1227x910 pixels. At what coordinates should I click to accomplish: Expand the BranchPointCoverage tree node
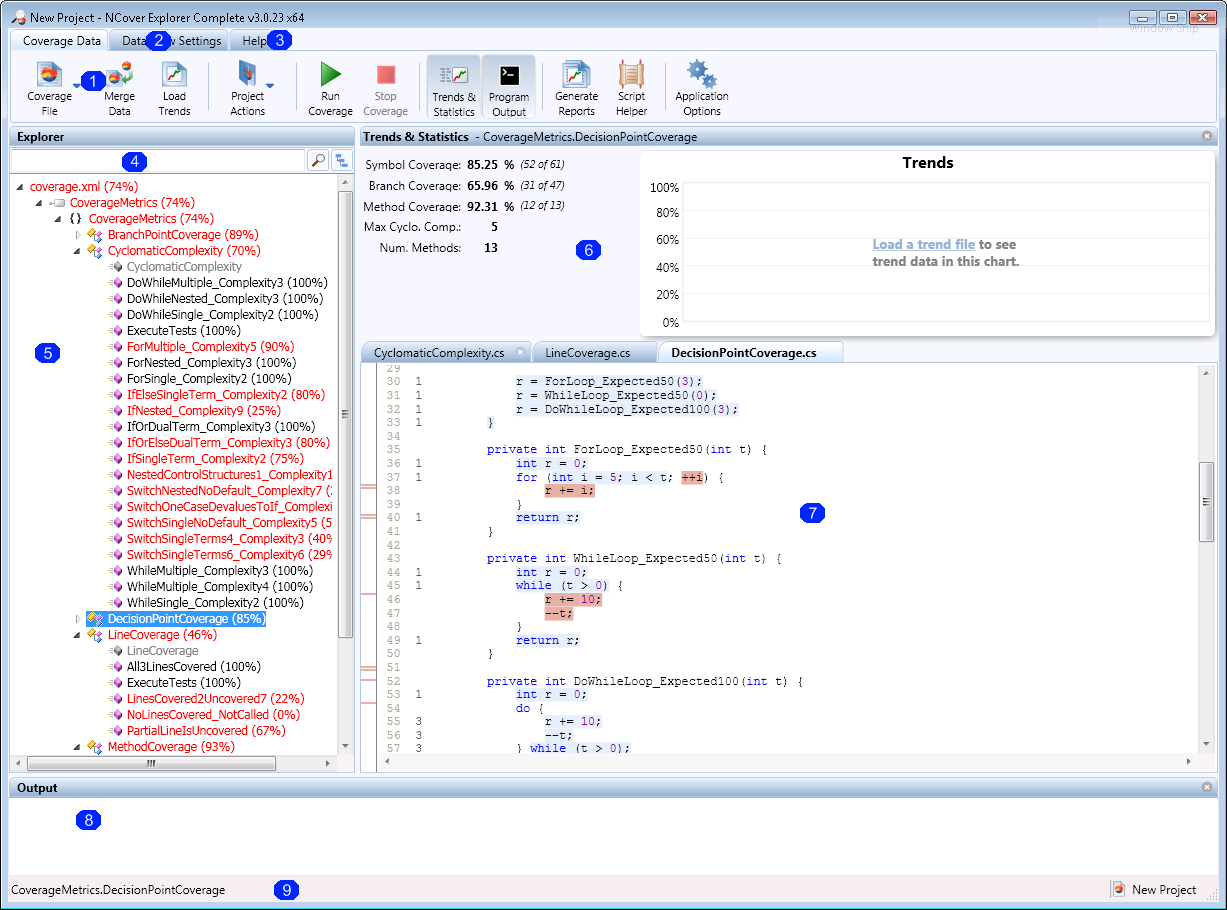(78, 235)
